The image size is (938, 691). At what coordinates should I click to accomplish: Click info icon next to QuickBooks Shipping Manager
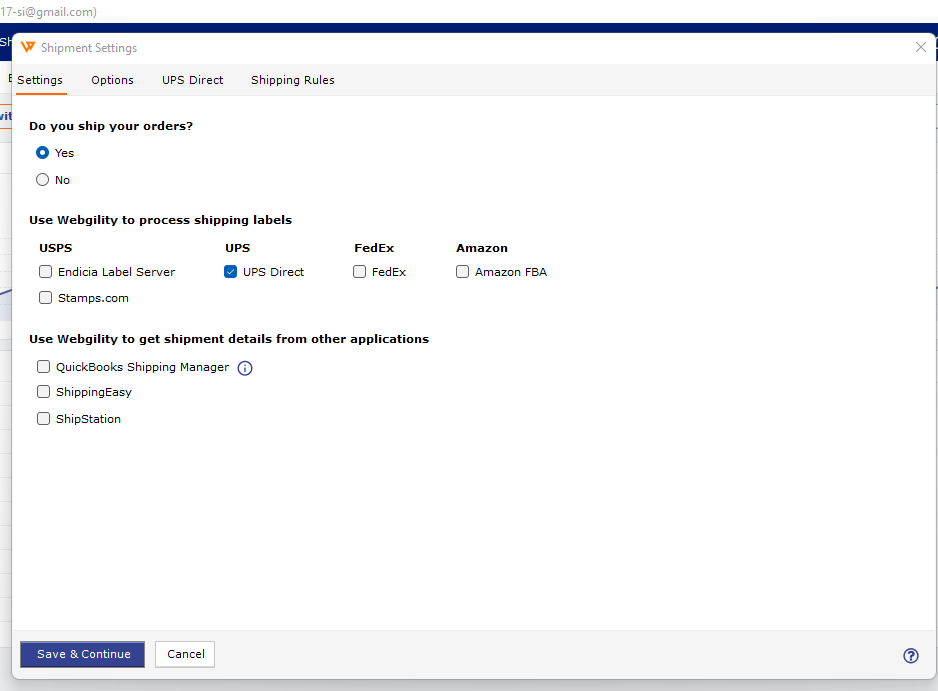pyautogui.click(x=245, y=368)
